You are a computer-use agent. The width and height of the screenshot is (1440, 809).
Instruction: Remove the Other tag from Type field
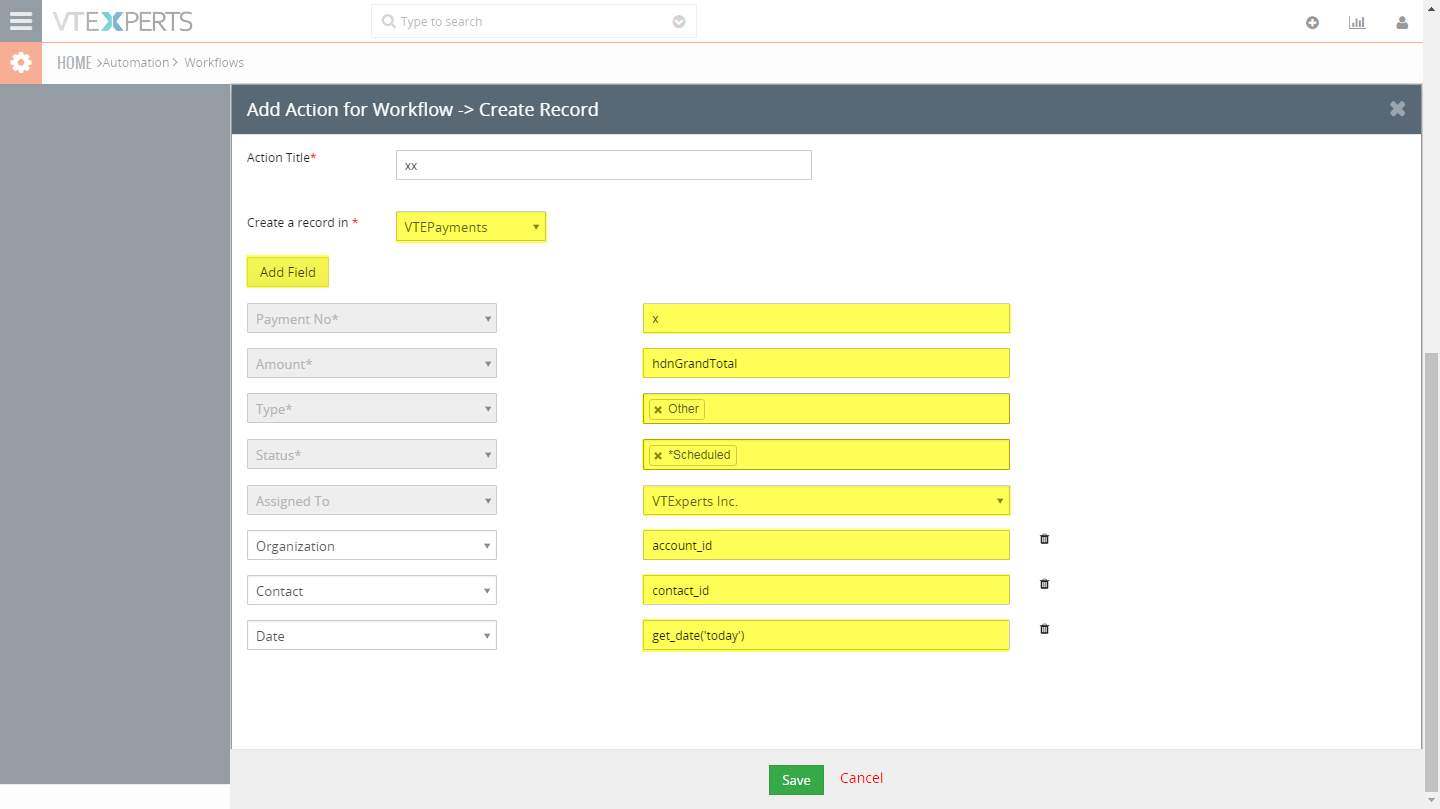[657, 408]
